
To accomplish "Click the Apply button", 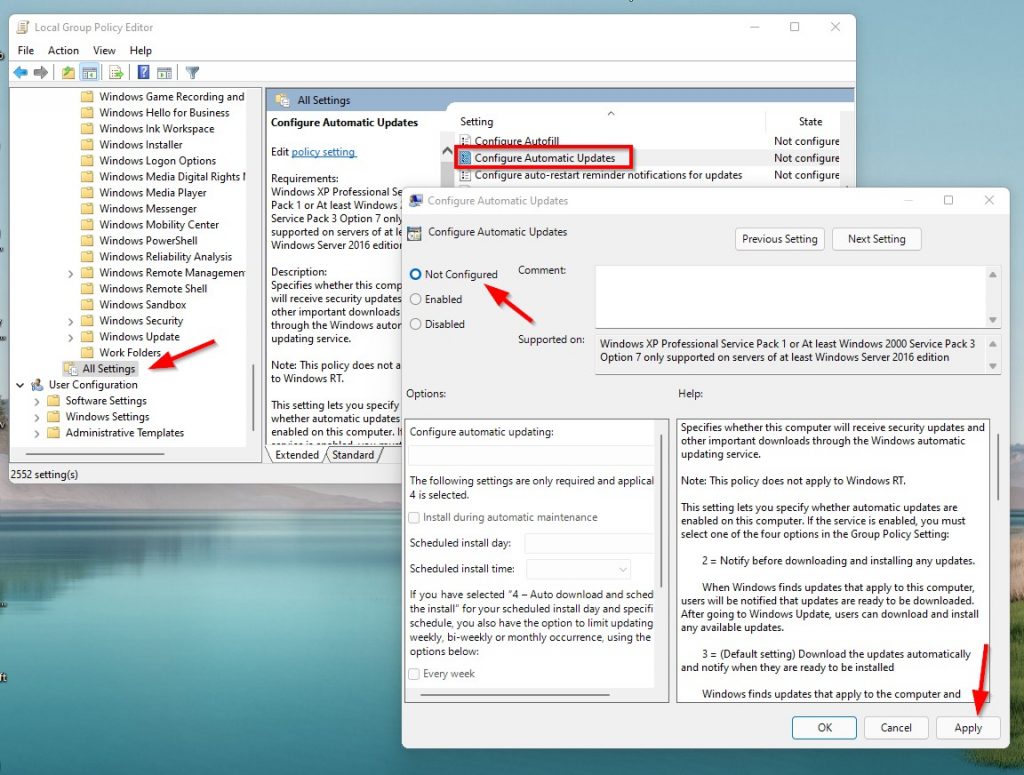I will (968, 727).
